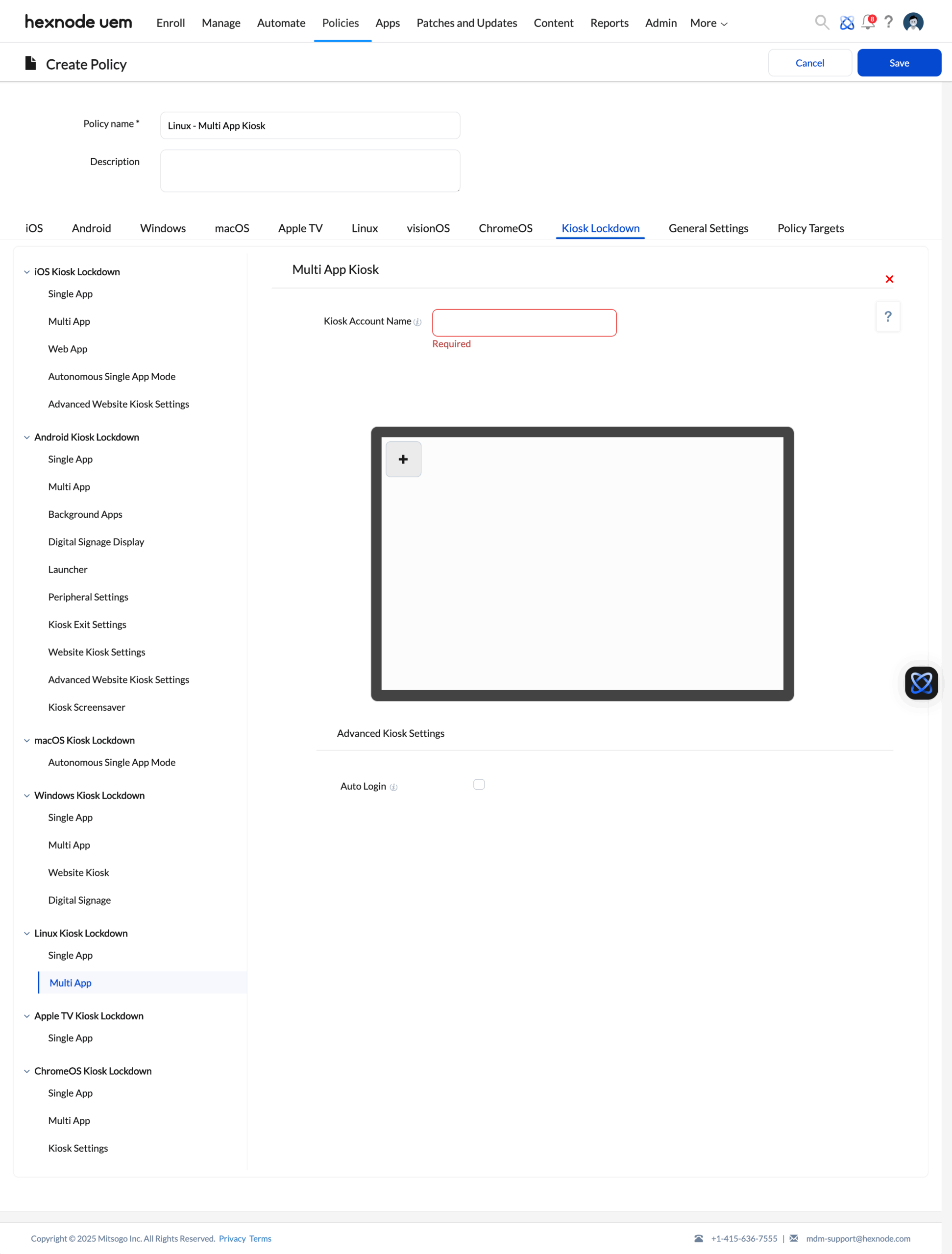Click the phone icon in footer
The image size is (952, 1254).
699,1238
